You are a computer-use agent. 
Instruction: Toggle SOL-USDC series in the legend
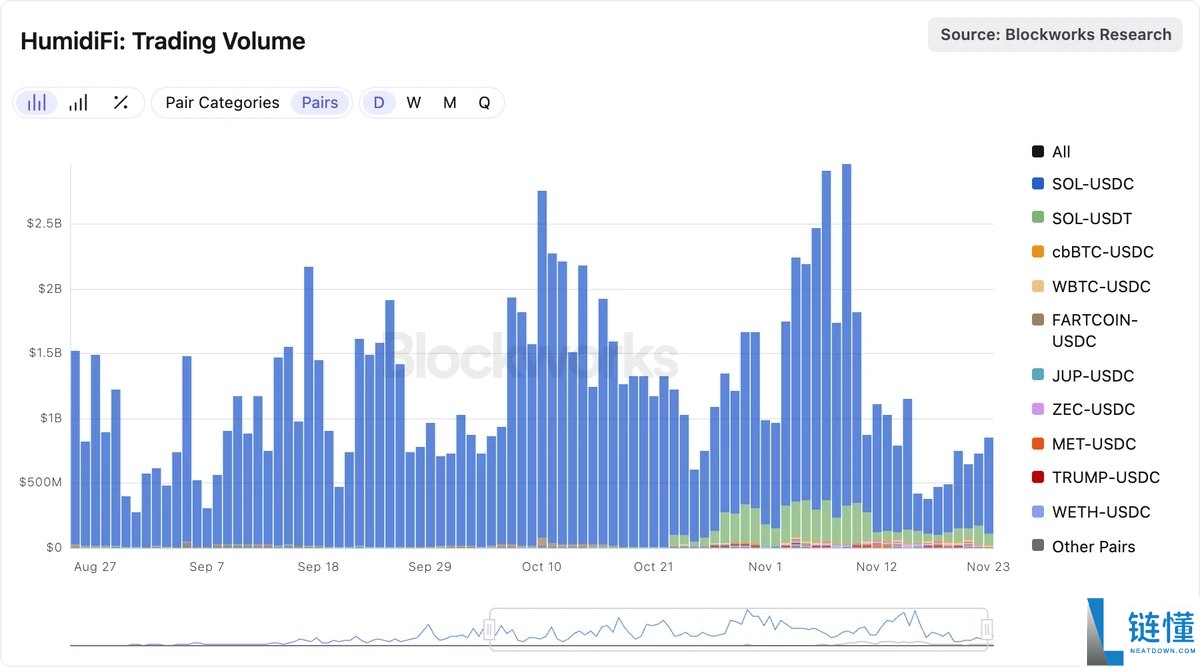click(x=1092, y=184)
